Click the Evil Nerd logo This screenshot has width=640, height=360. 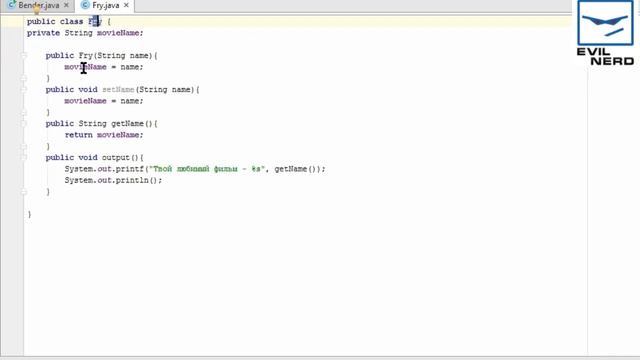(x=605, y=33)
